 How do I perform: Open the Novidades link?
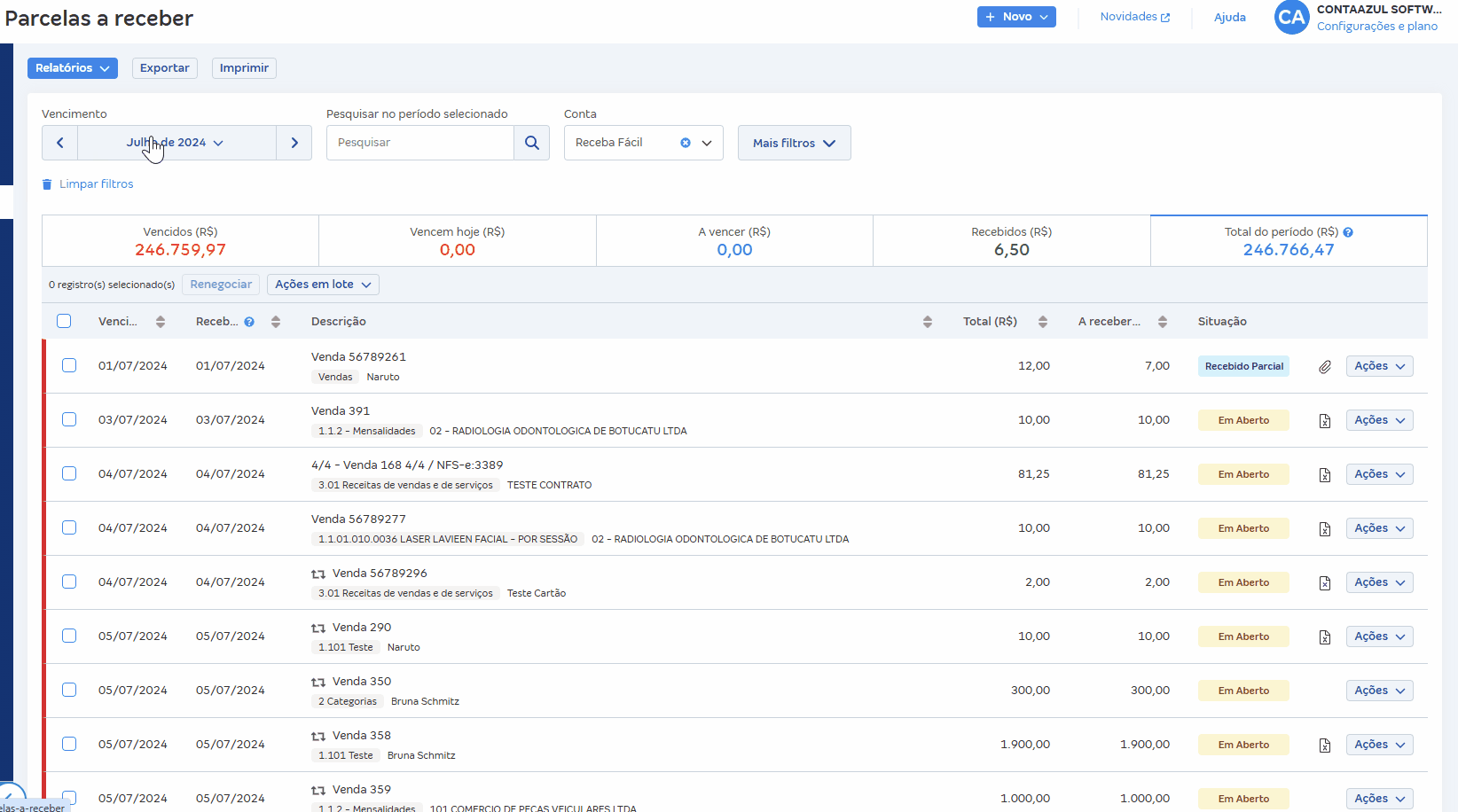coord(1135,17)
